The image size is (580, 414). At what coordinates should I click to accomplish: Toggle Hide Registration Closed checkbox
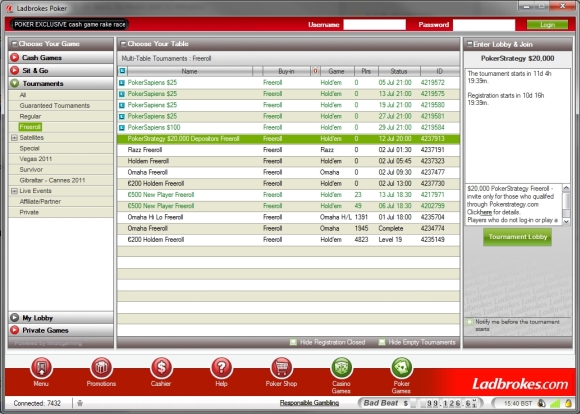point(293,342)
